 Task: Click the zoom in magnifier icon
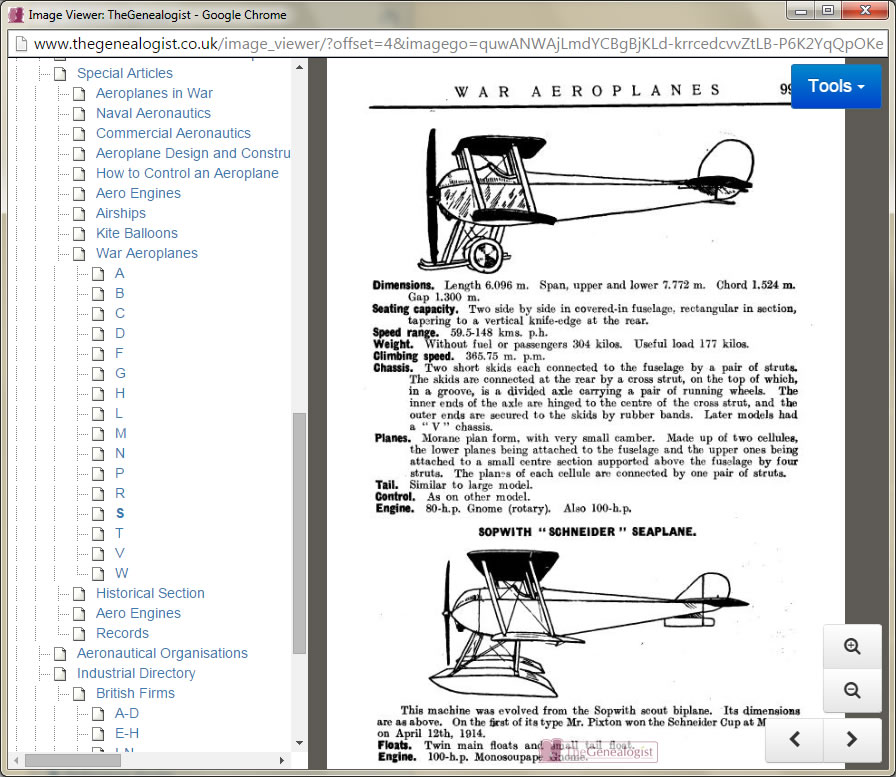click(852, 646)
